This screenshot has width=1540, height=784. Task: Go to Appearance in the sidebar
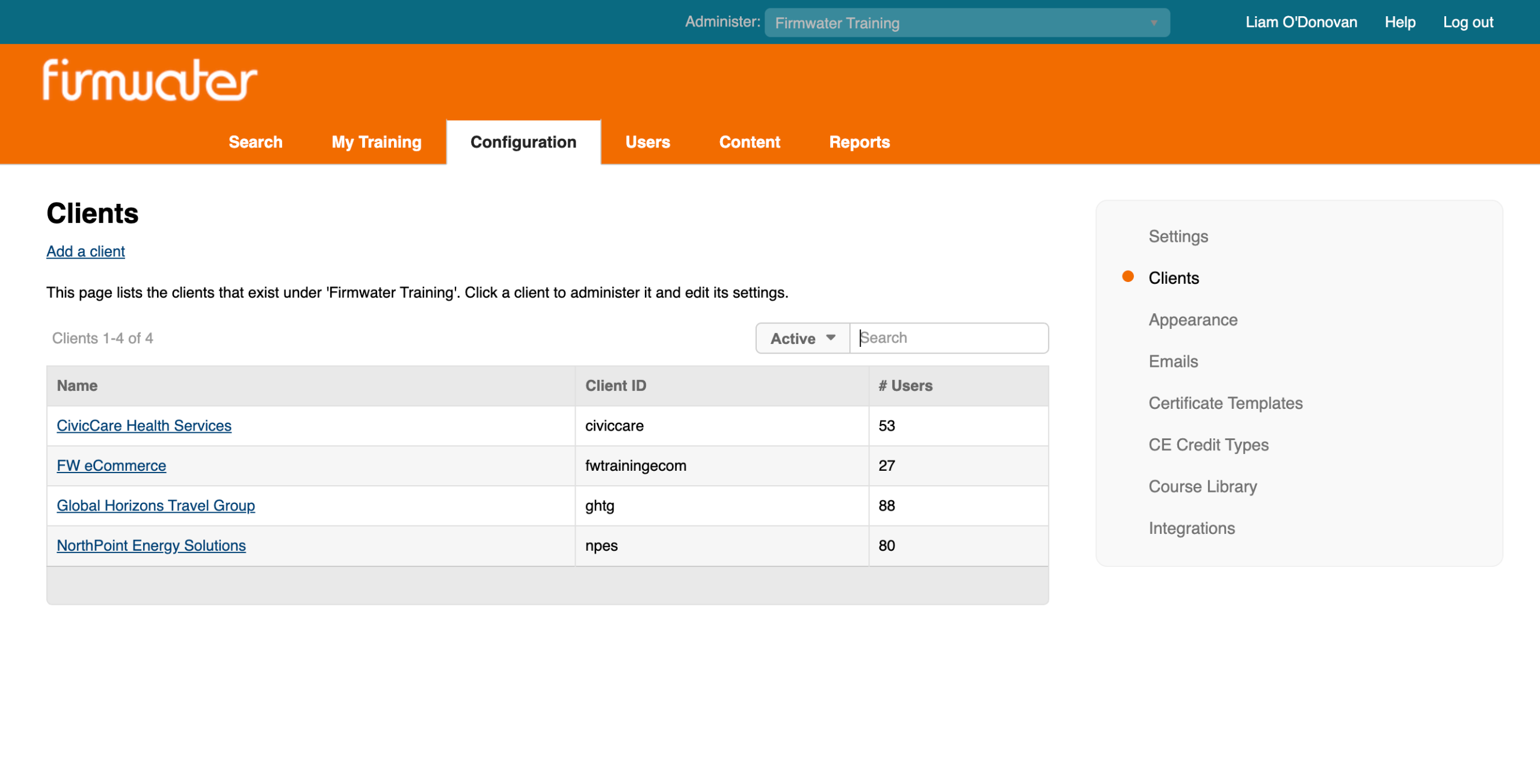[1192, 320]
